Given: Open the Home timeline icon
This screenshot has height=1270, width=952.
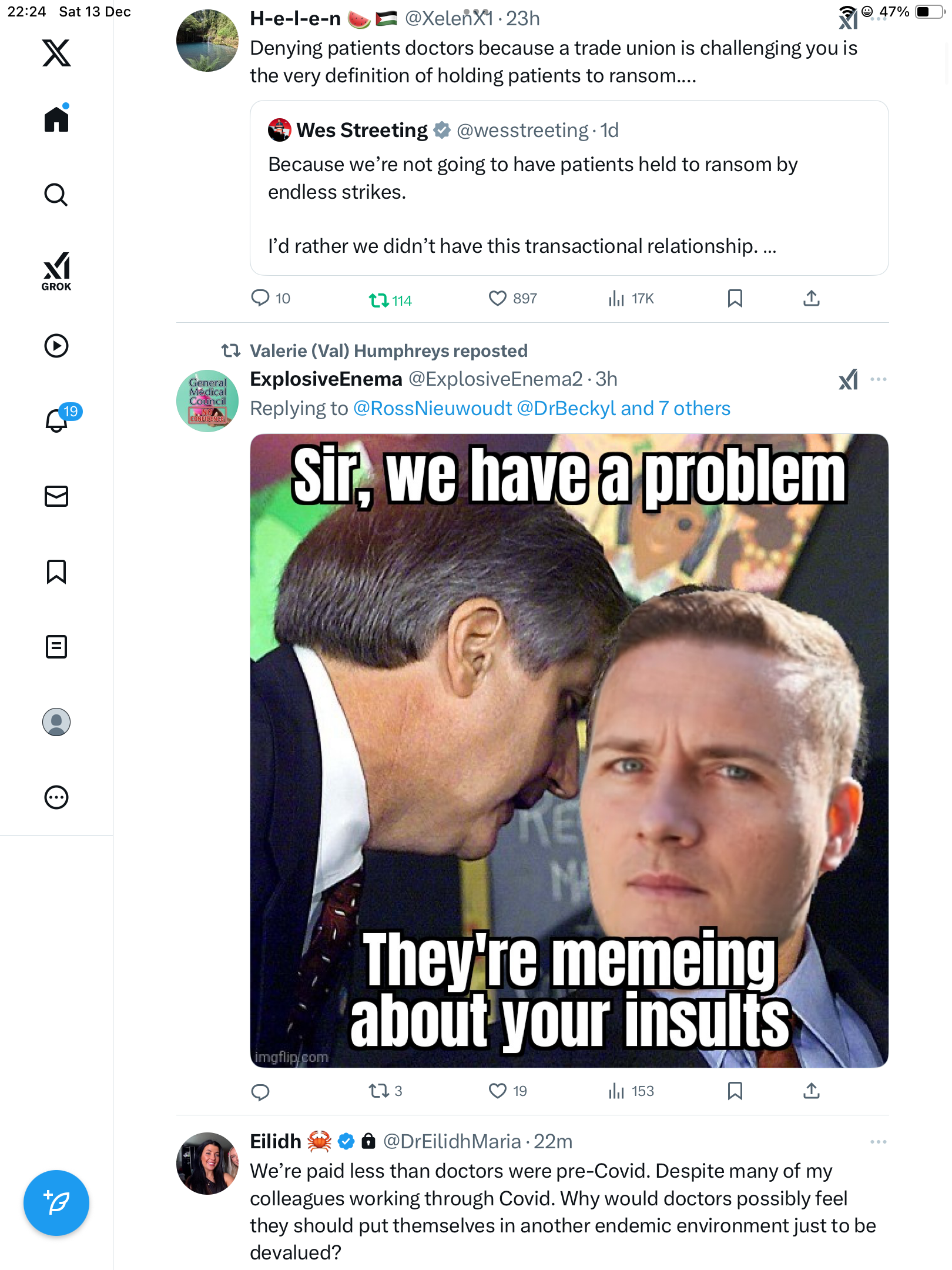Looking at the screenshot, I should click(56, 119).
